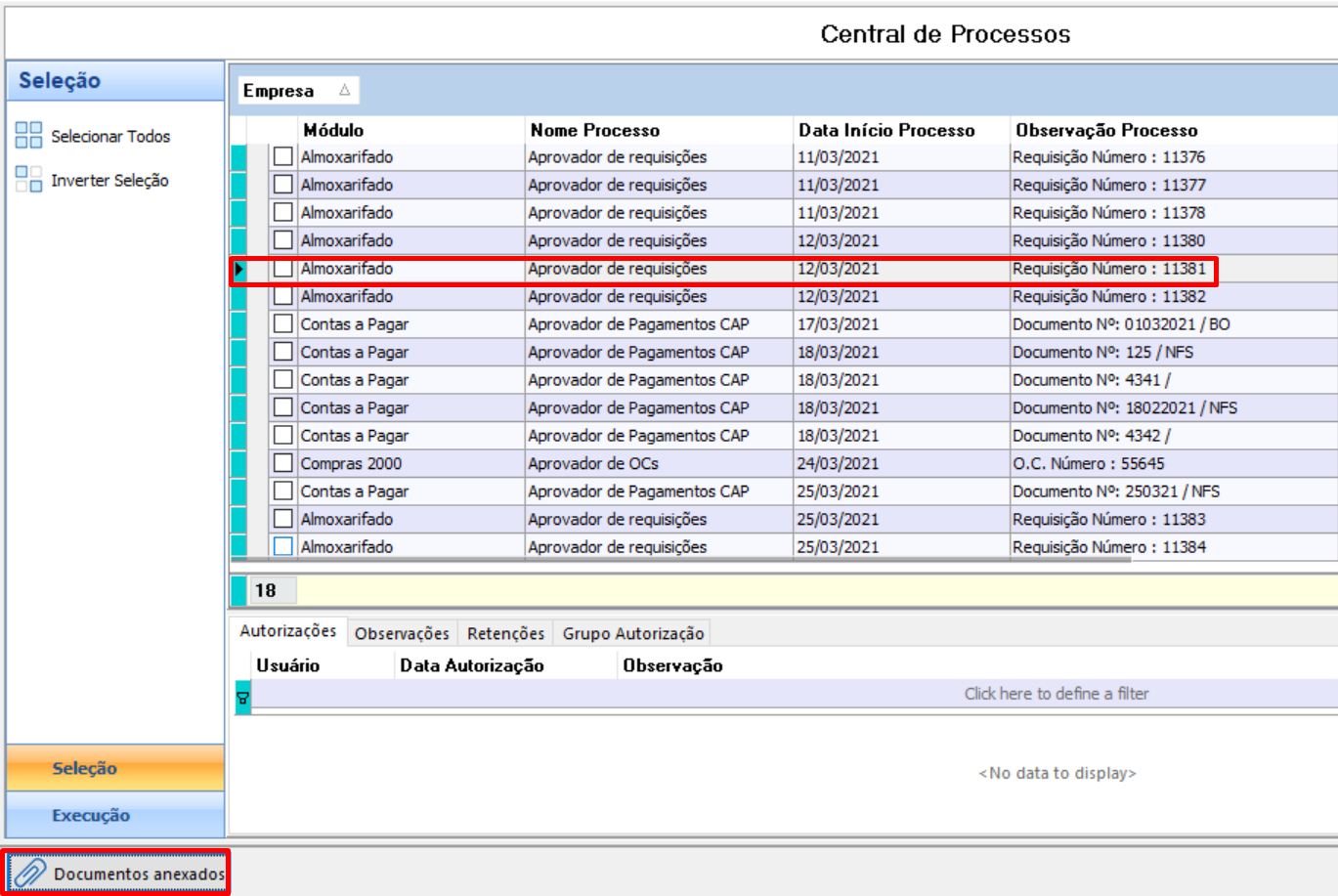Click the Usuário column header
The height and width of the screenshot is (896, 1338).
[323, 665]
